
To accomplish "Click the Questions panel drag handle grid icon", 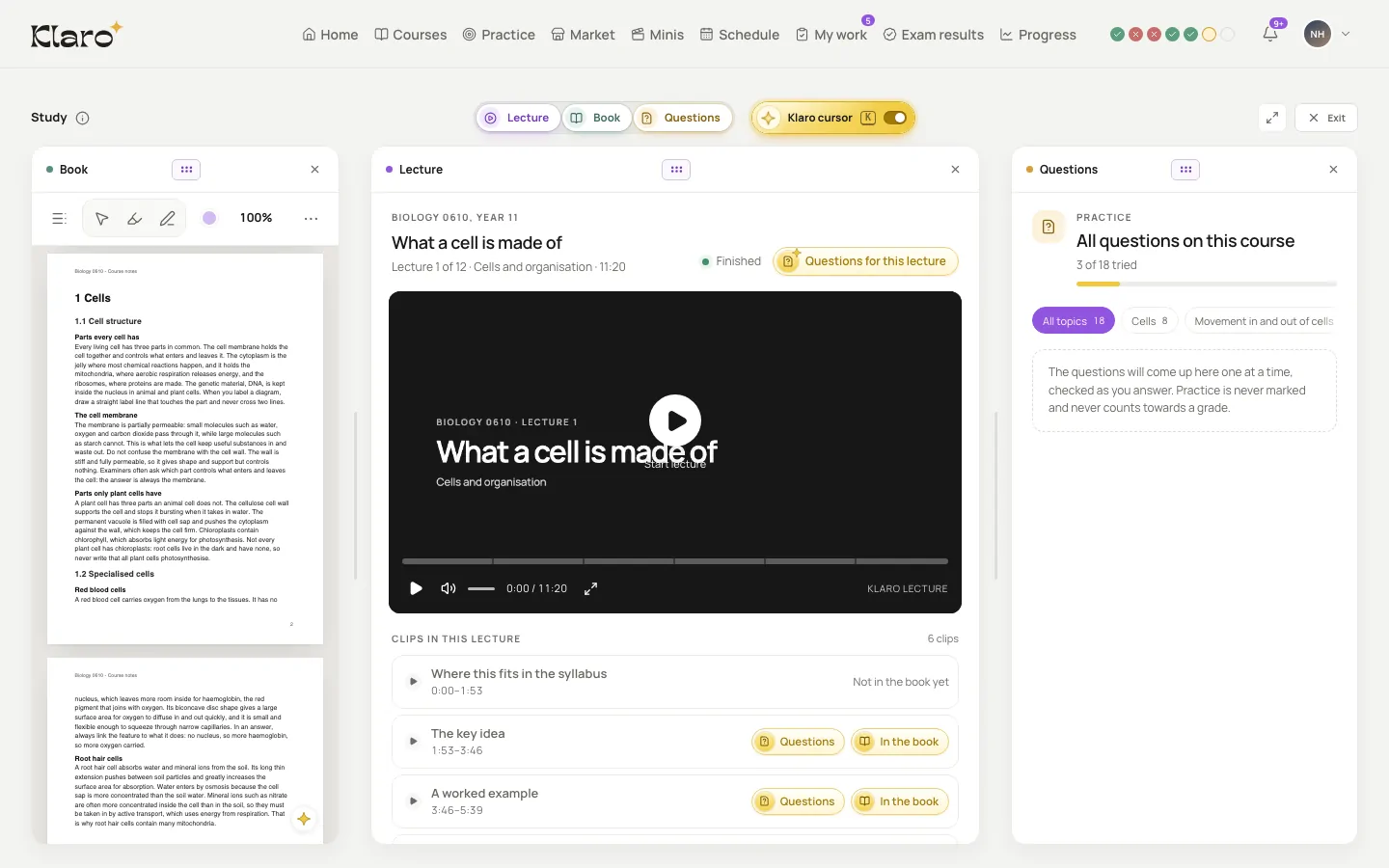I will point(1185,170).
